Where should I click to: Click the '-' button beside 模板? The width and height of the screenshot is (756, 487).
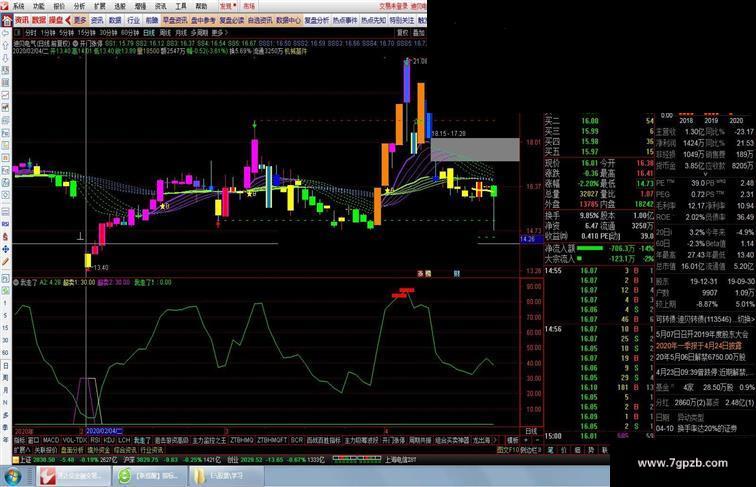point(537,440)
